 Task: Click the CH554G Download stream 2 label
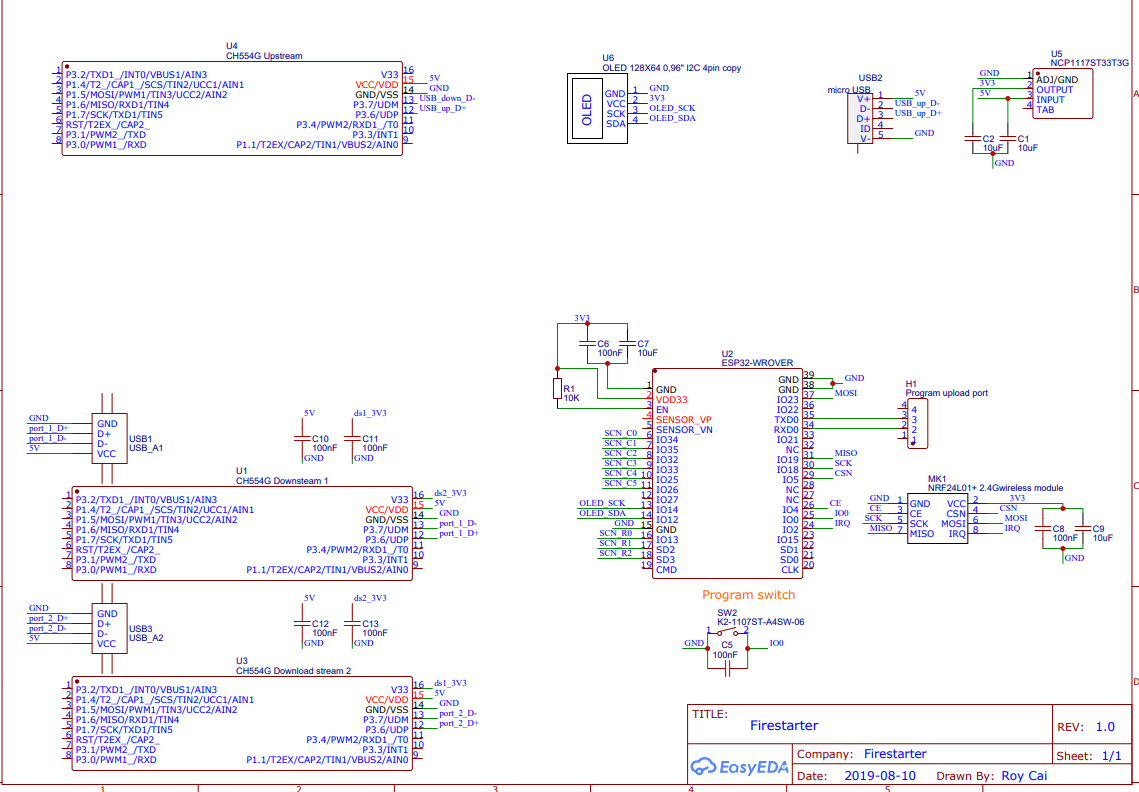pyautogui.click(x=293, y=671)
